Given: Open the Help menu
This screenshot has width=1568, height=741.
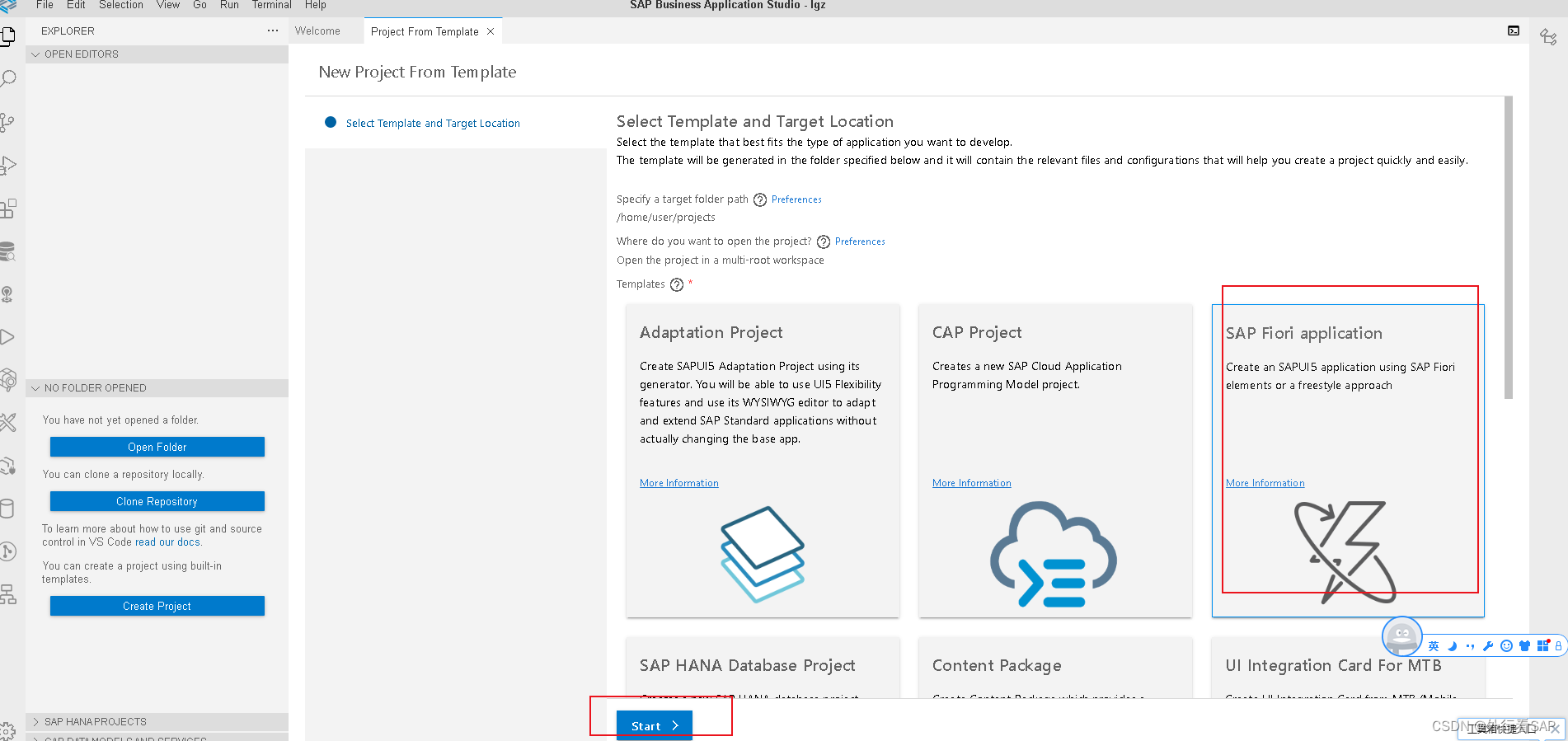Looking at the screenshot, I should pos(316,5).
